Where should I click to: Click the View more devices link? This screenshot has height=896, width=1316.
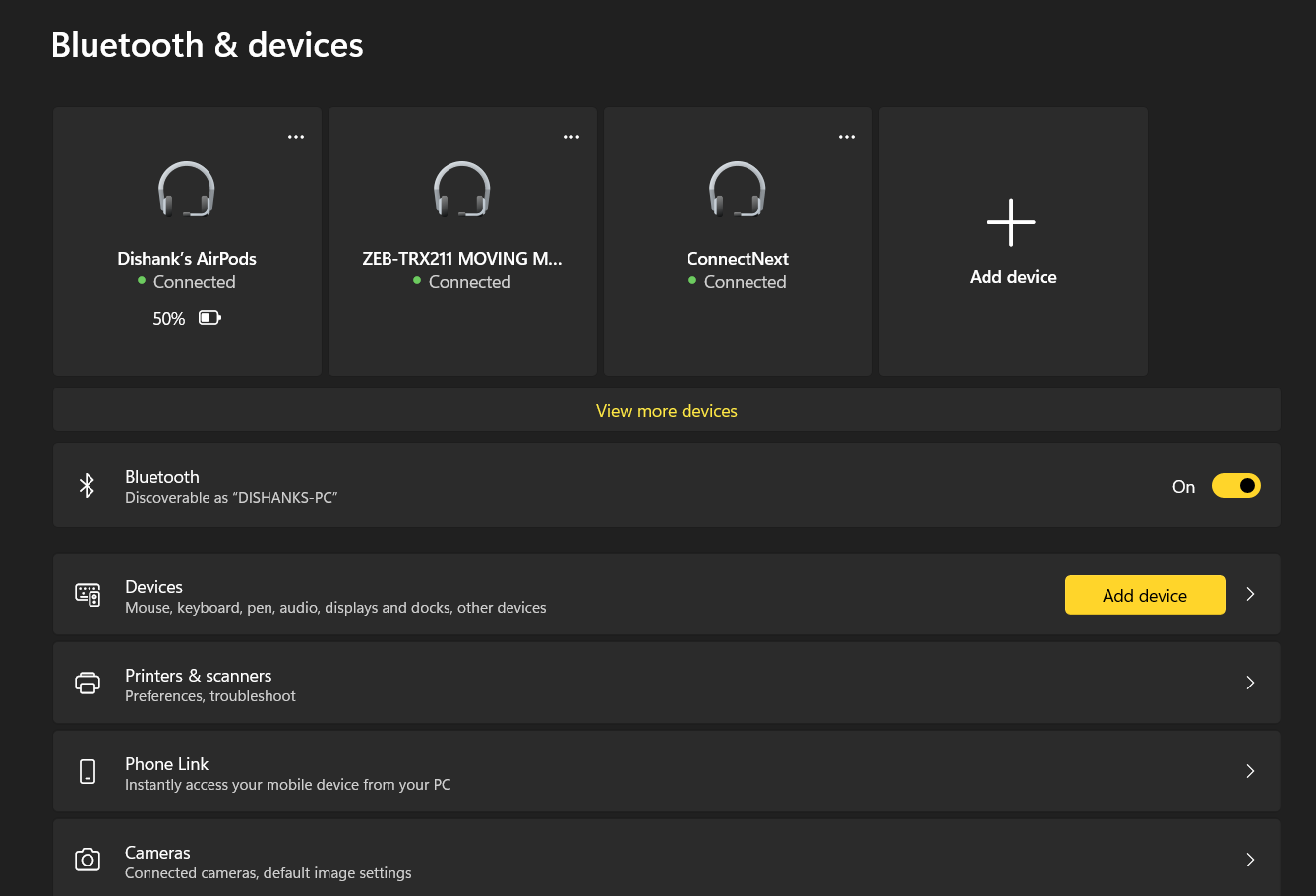(666, 410)
